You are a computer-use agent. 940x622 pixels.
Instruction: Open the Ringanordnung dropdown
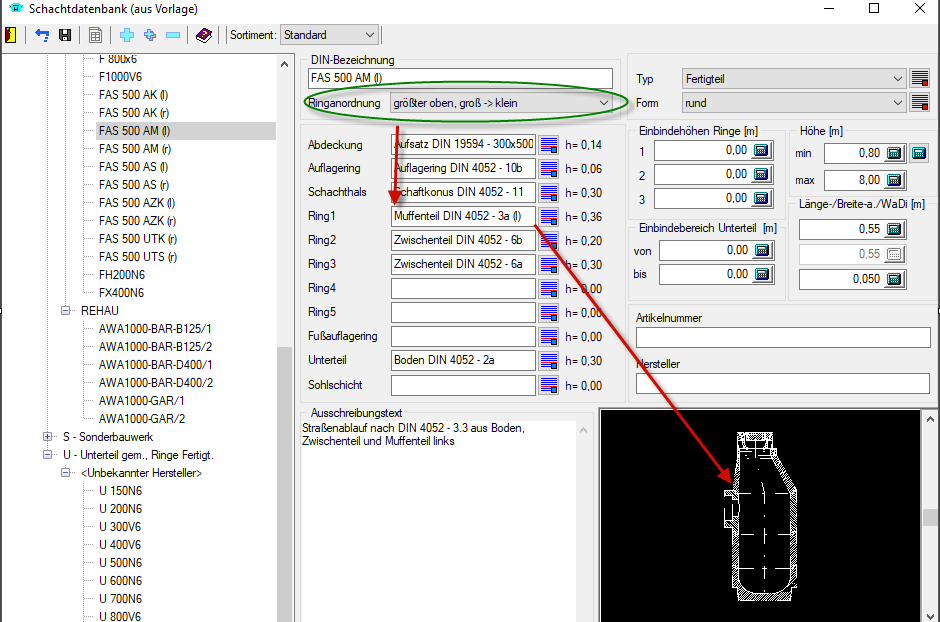[500, 103]
